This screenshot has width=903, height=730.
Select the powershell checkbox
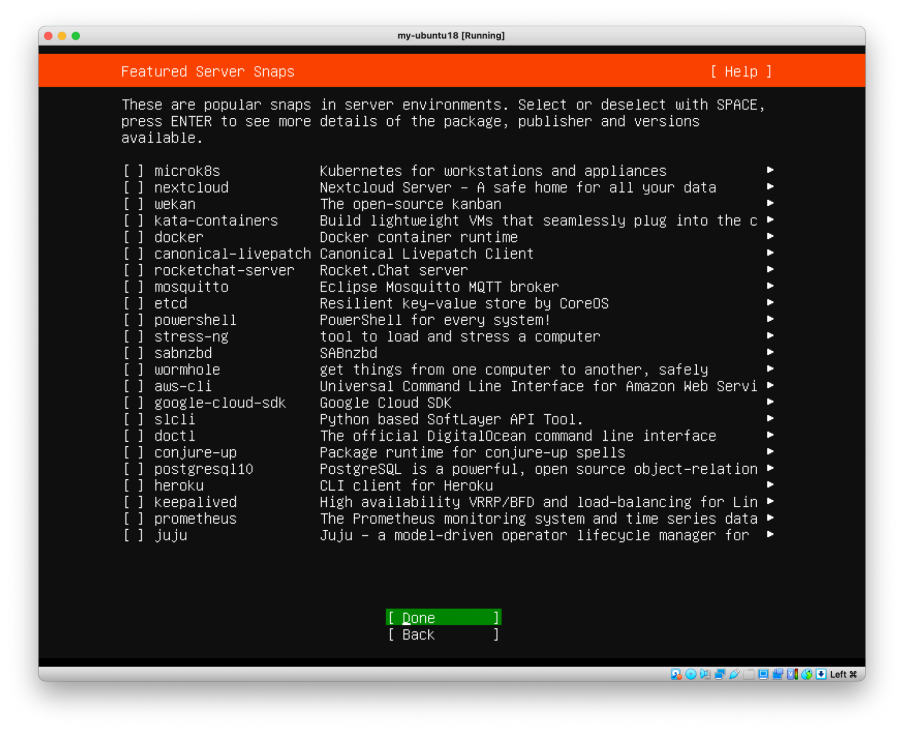(x=134, y=320)
